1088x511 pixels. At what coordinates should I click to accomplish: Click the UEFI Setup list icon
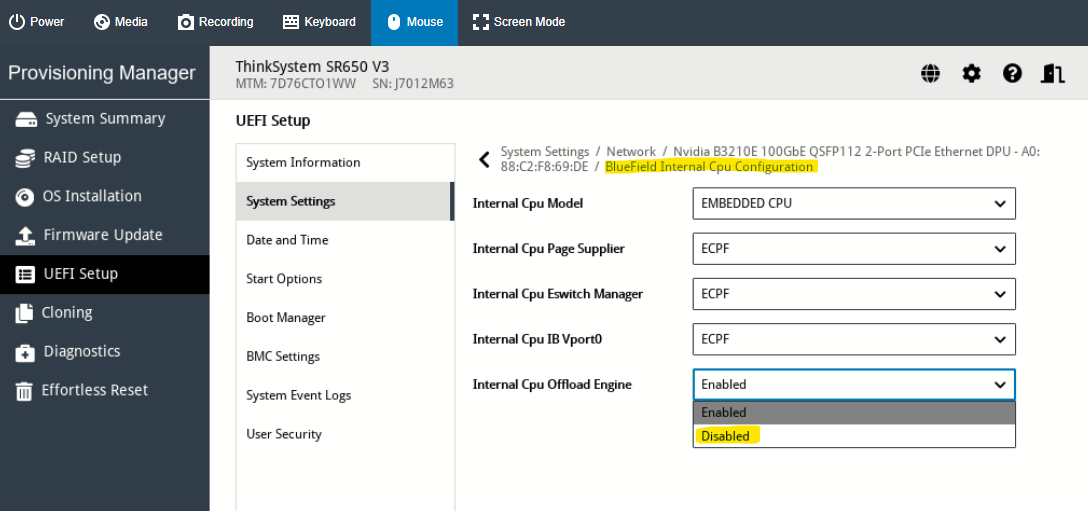coord(25,274)
